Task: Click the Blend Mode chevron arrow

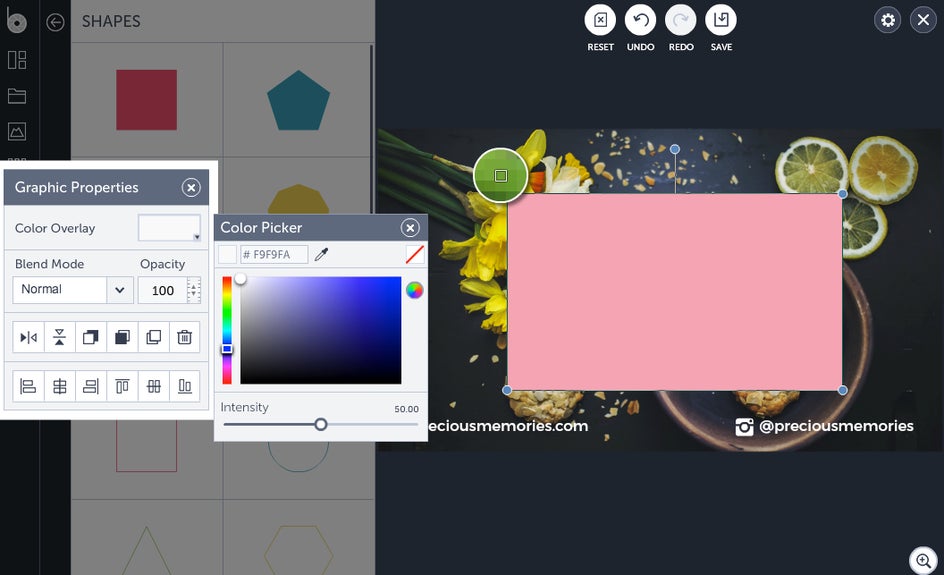Action: pyautogui.click(x=120, y=290)
